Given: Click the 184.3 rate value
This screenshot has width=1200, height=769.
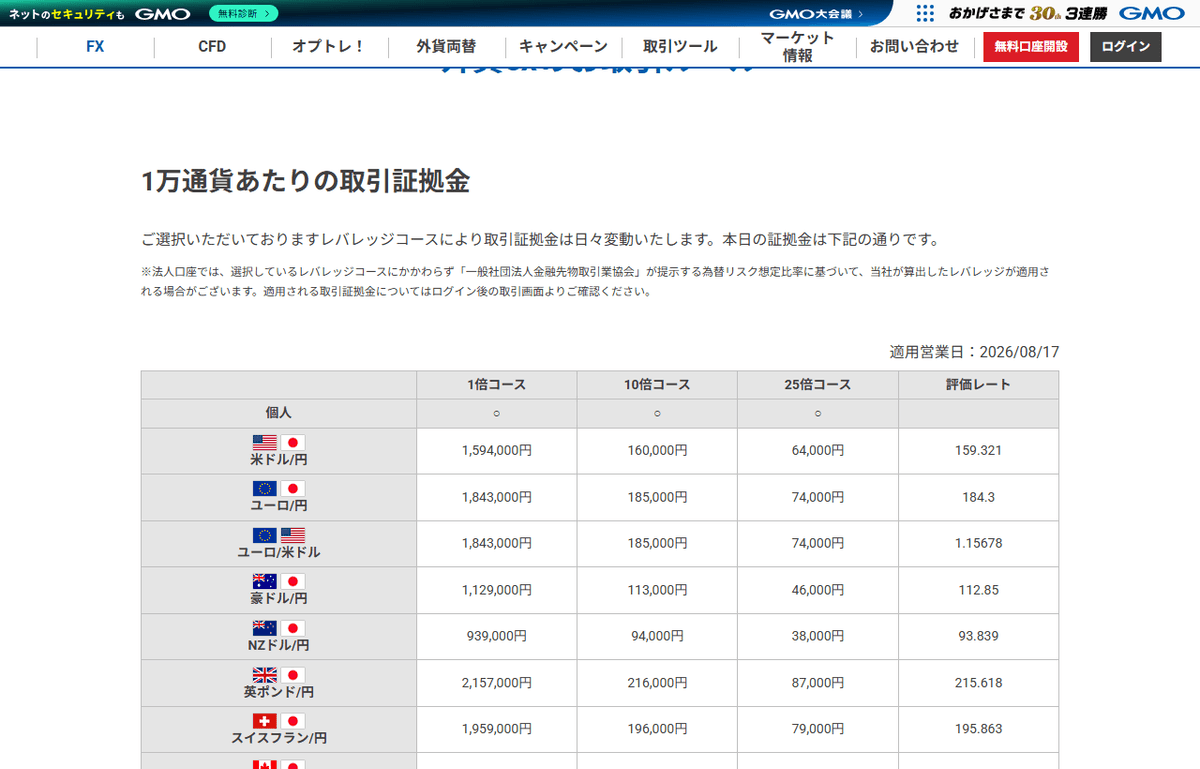Looking at the screenshot, I should [x=978, y=497].
